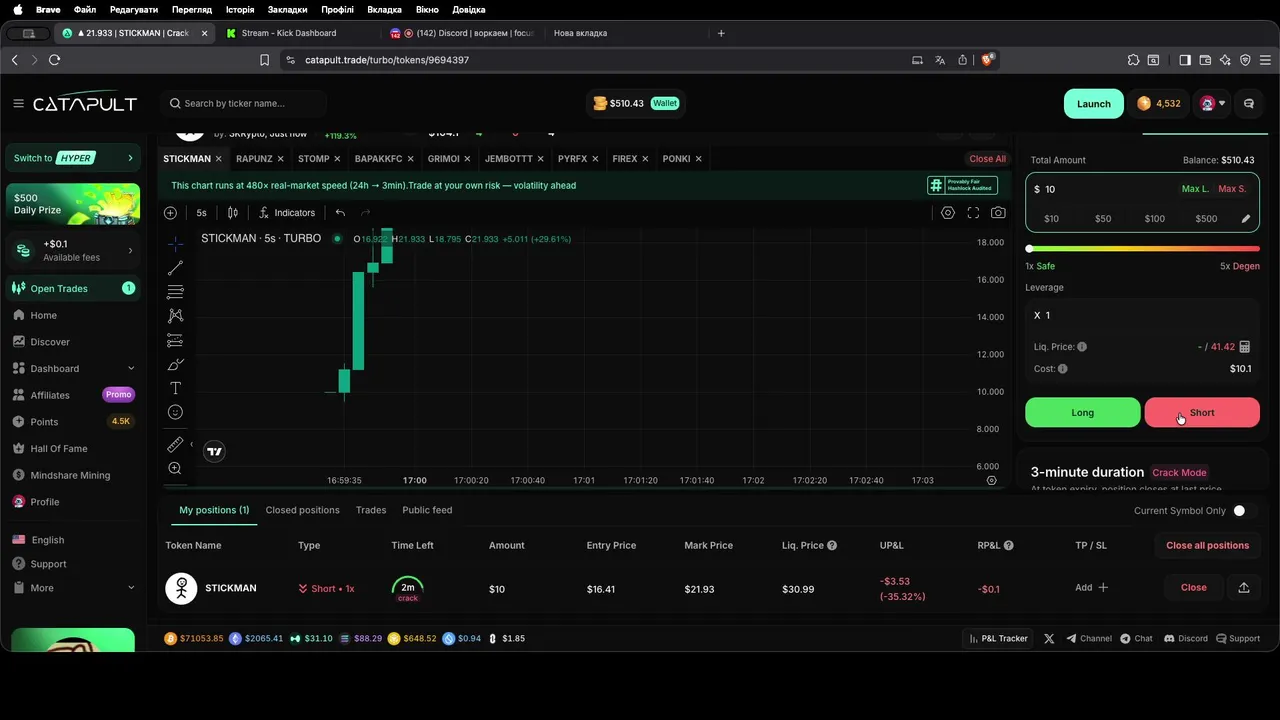1280x720 pixels.
Task: Click the green Long button
Action: tap(1082, 412)
